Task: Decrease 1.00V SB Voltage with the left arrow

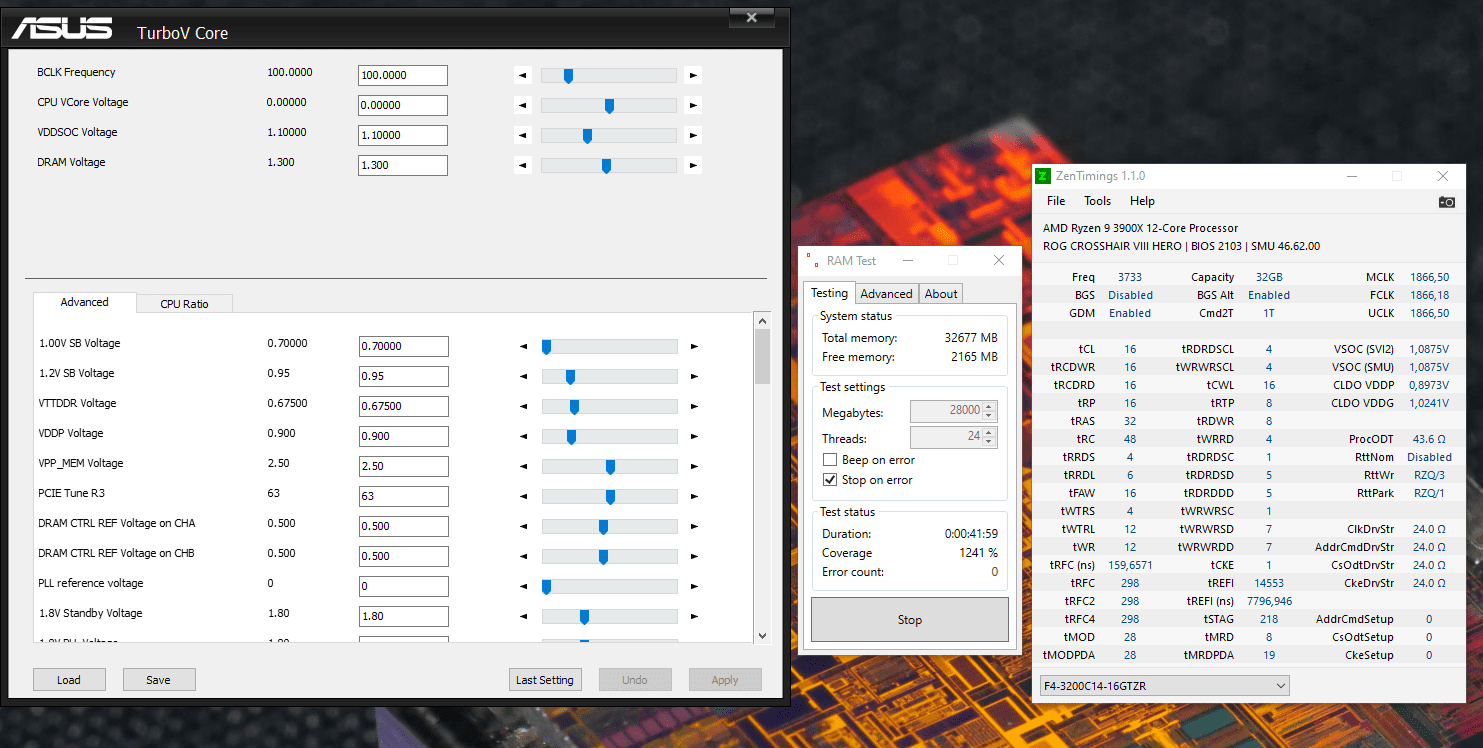Action: [523, 347]
